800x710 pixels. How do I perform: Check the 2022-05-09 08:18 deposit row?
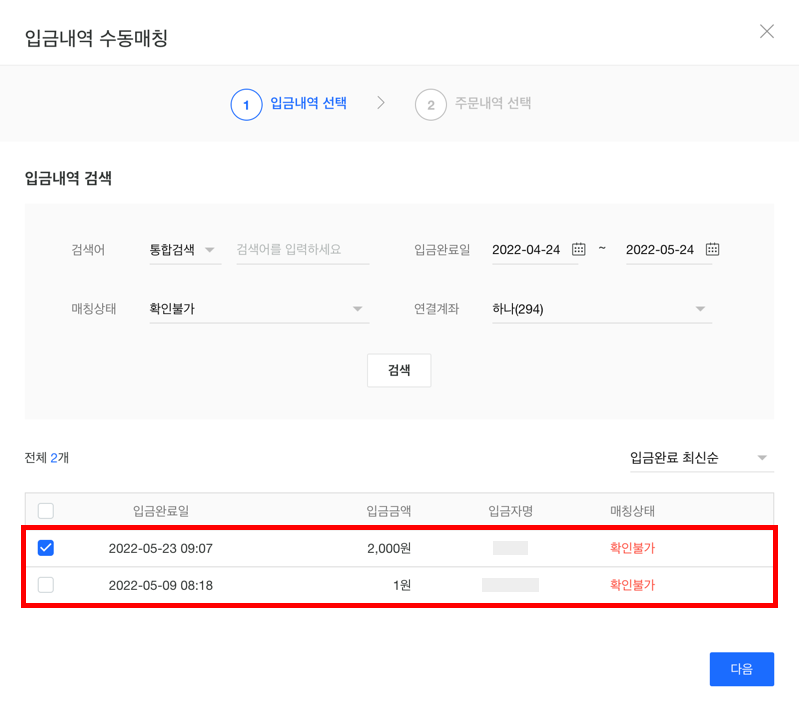pos(46,585)
